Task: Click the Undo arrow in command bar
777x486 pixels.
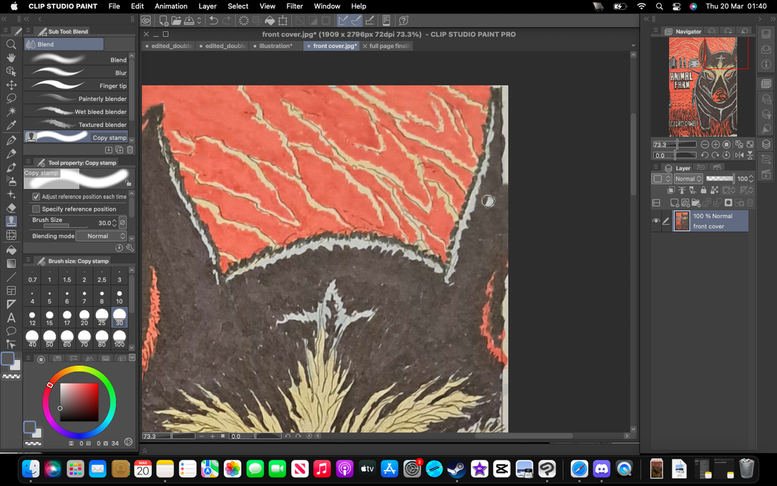Action: [214, 20]
